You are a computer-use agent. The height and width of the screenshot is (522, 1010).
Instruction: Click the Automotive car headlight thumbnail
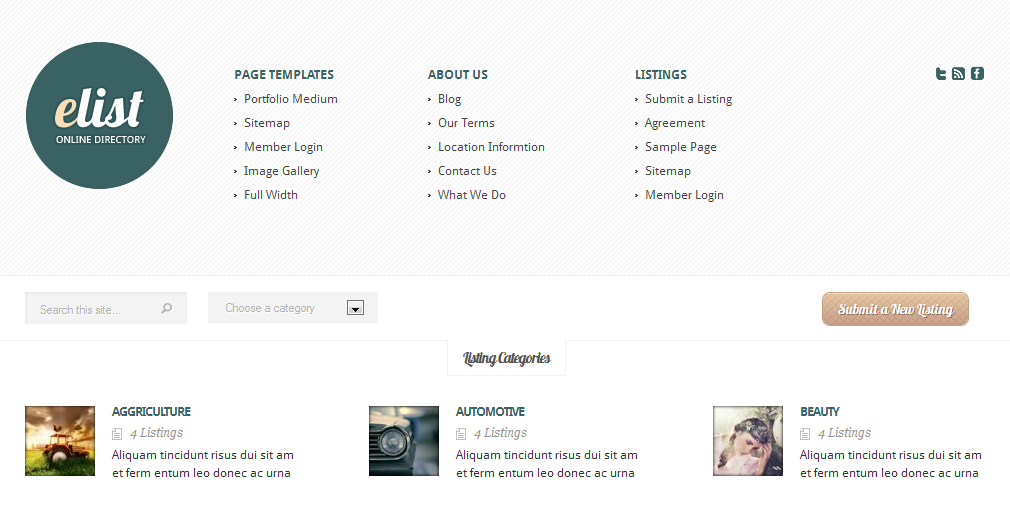tap(404, 441)
